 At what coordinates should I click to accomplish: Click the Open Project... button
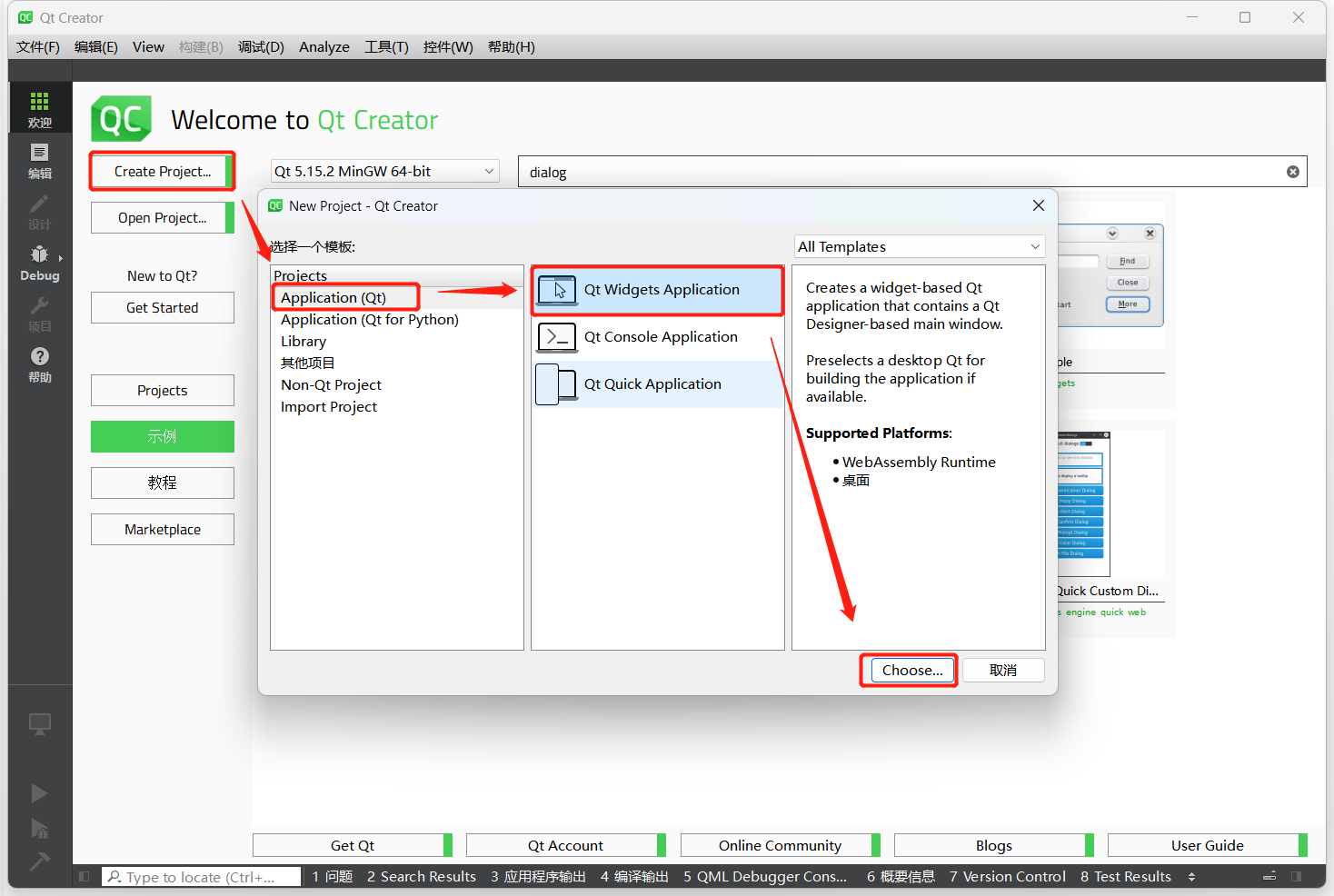point(163,218)
